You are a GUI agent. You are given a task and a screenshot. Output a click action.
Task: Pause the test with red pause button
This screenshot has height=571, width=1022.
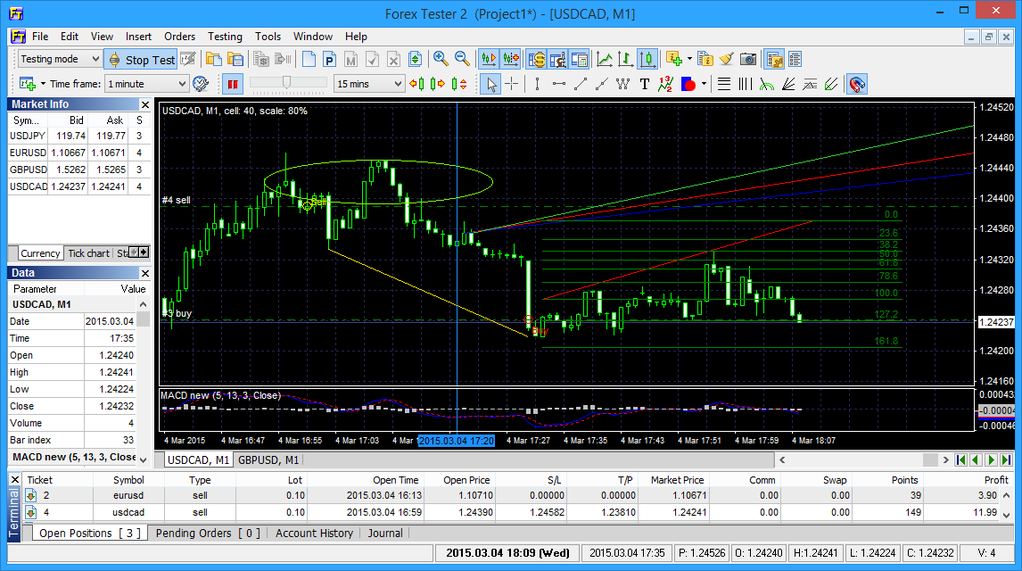click(232, 84)
